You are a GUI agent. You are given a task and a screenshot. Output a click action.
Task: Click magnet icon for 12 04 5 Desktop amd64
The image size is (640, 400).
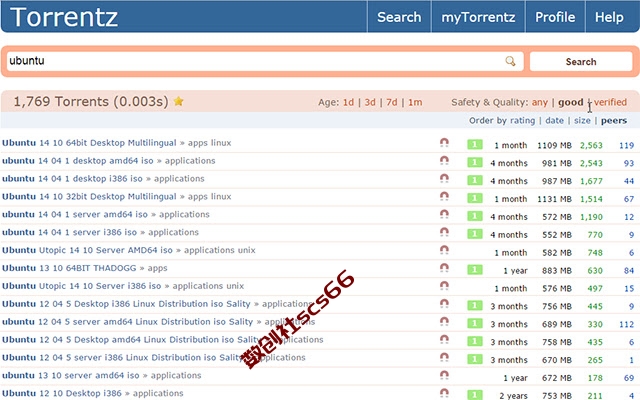(444, 340)
